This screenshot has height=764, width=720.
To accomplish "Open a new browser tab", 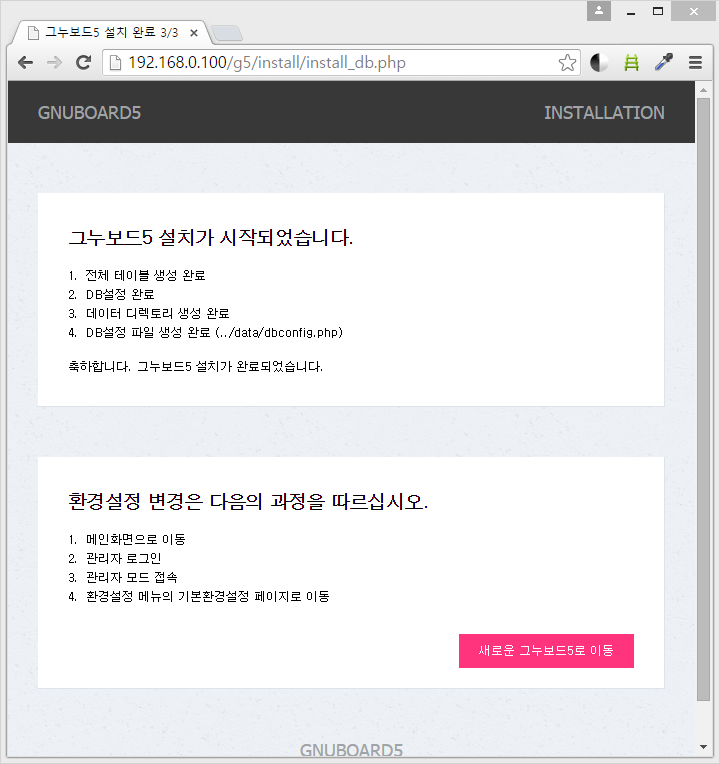I will [x=227, y=33].
